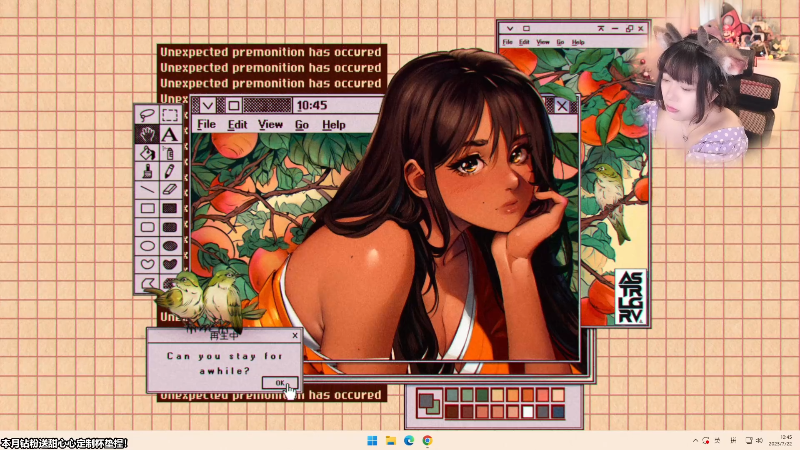Select the filled Rectangle tool
This screenshot has width=800, height=450.
(170, 208)
